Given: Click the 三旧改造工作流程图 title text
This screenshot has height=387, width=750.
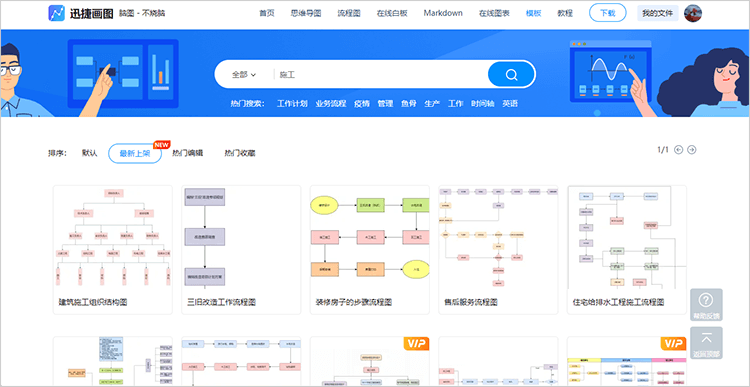Looking at the screenshot, I should (221, 302).
